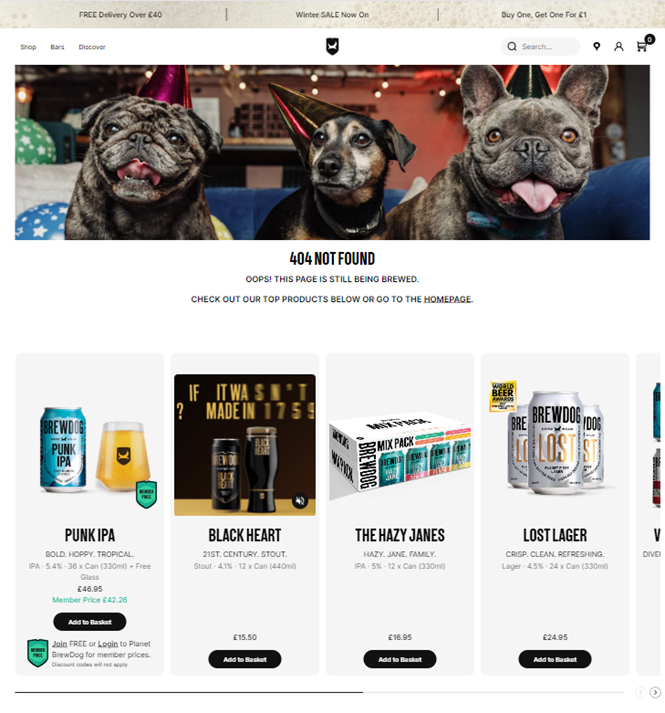
Task: Add Punk IPA to basket
Action: pos(90,622)
